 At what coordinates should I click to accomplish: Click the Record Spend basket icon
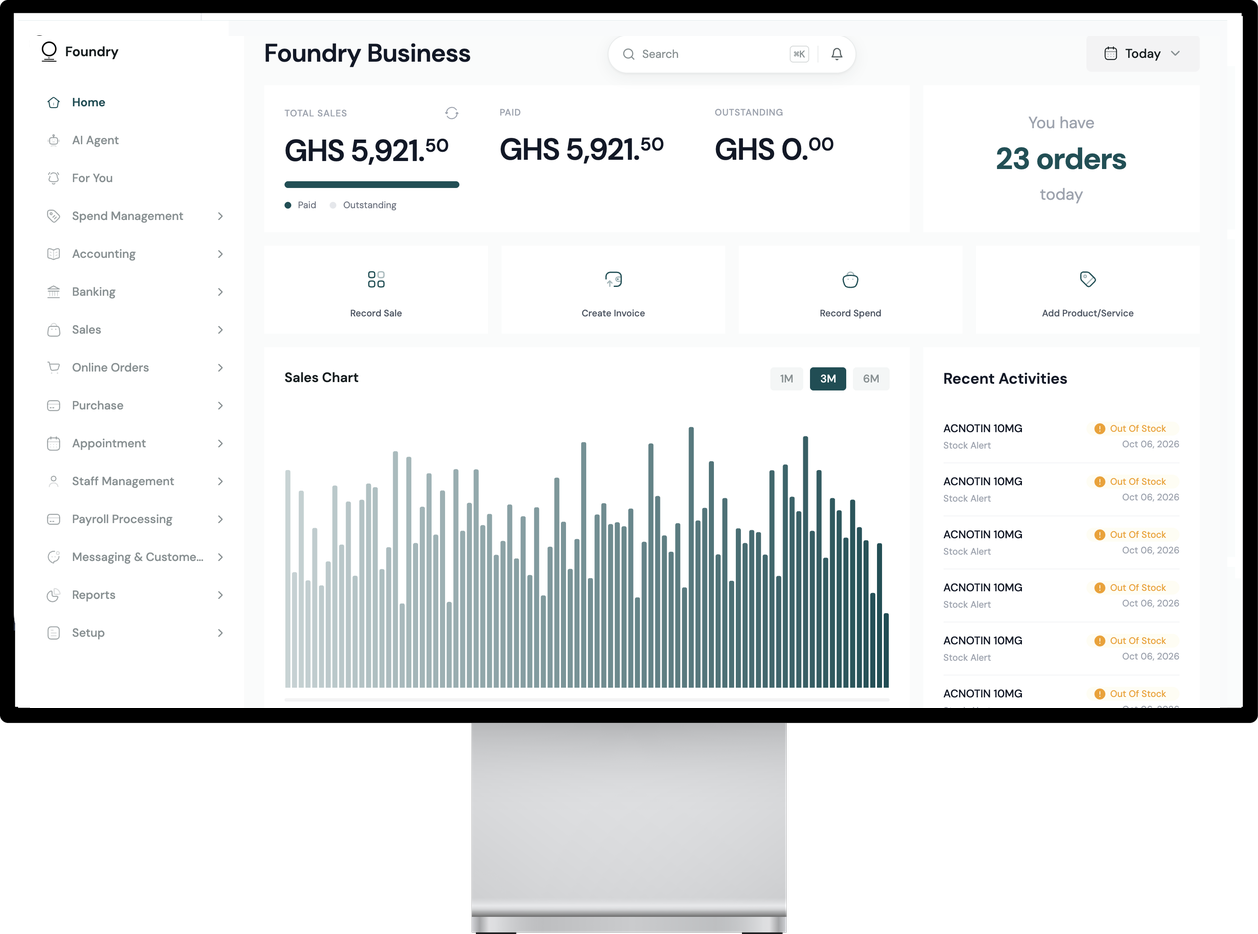tap(850, 279)
